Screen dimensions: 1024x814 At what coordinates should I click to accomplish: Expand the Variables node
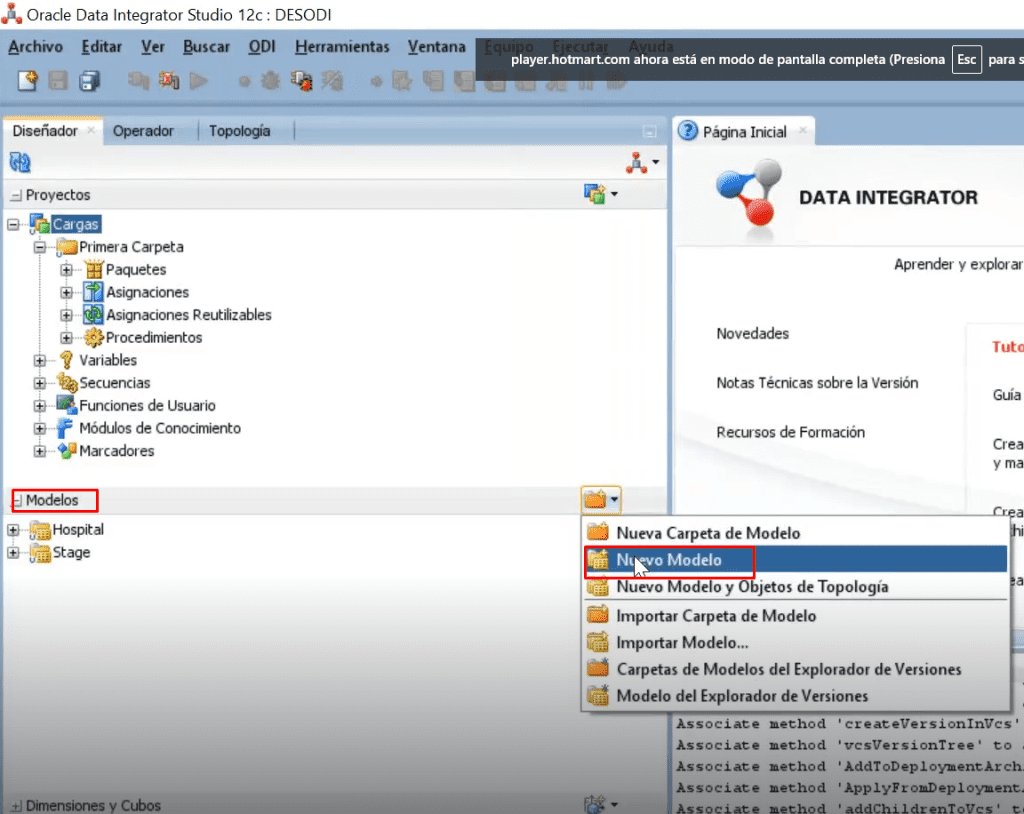40,361
